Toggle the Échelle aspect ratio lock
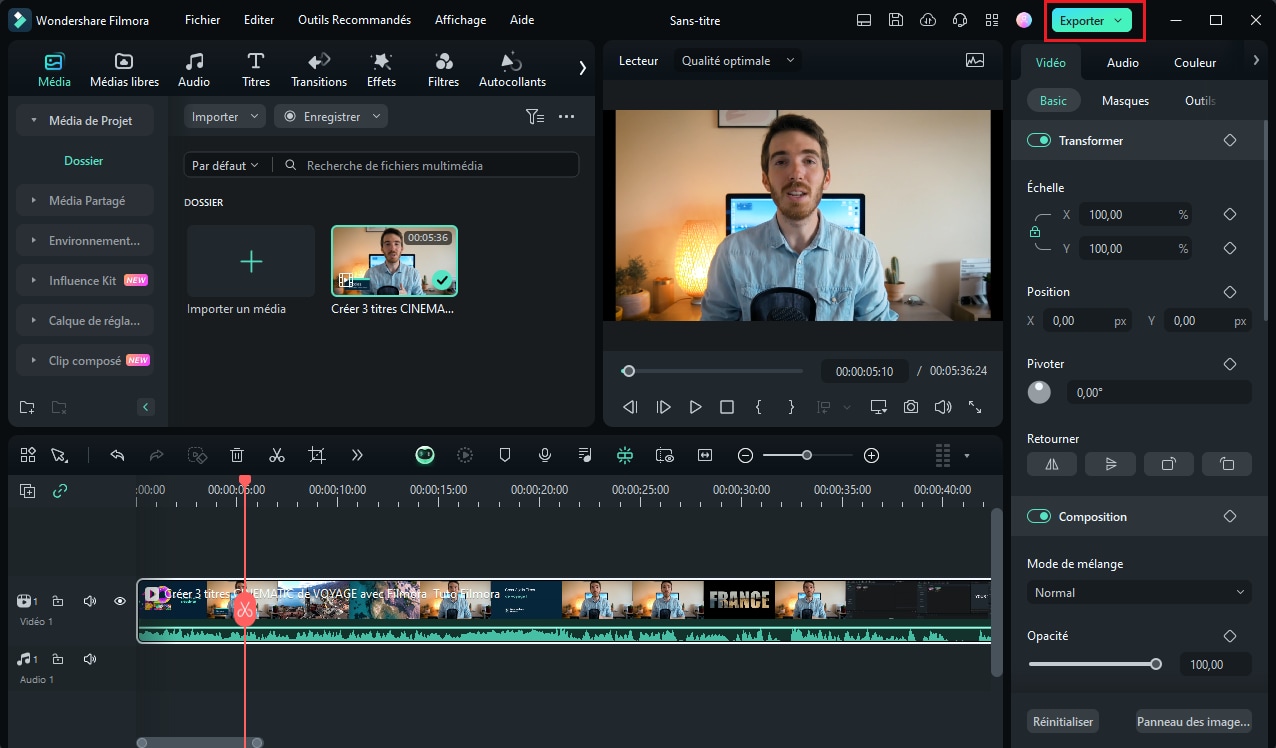 pyautogui.click(x=1035, y=232)
